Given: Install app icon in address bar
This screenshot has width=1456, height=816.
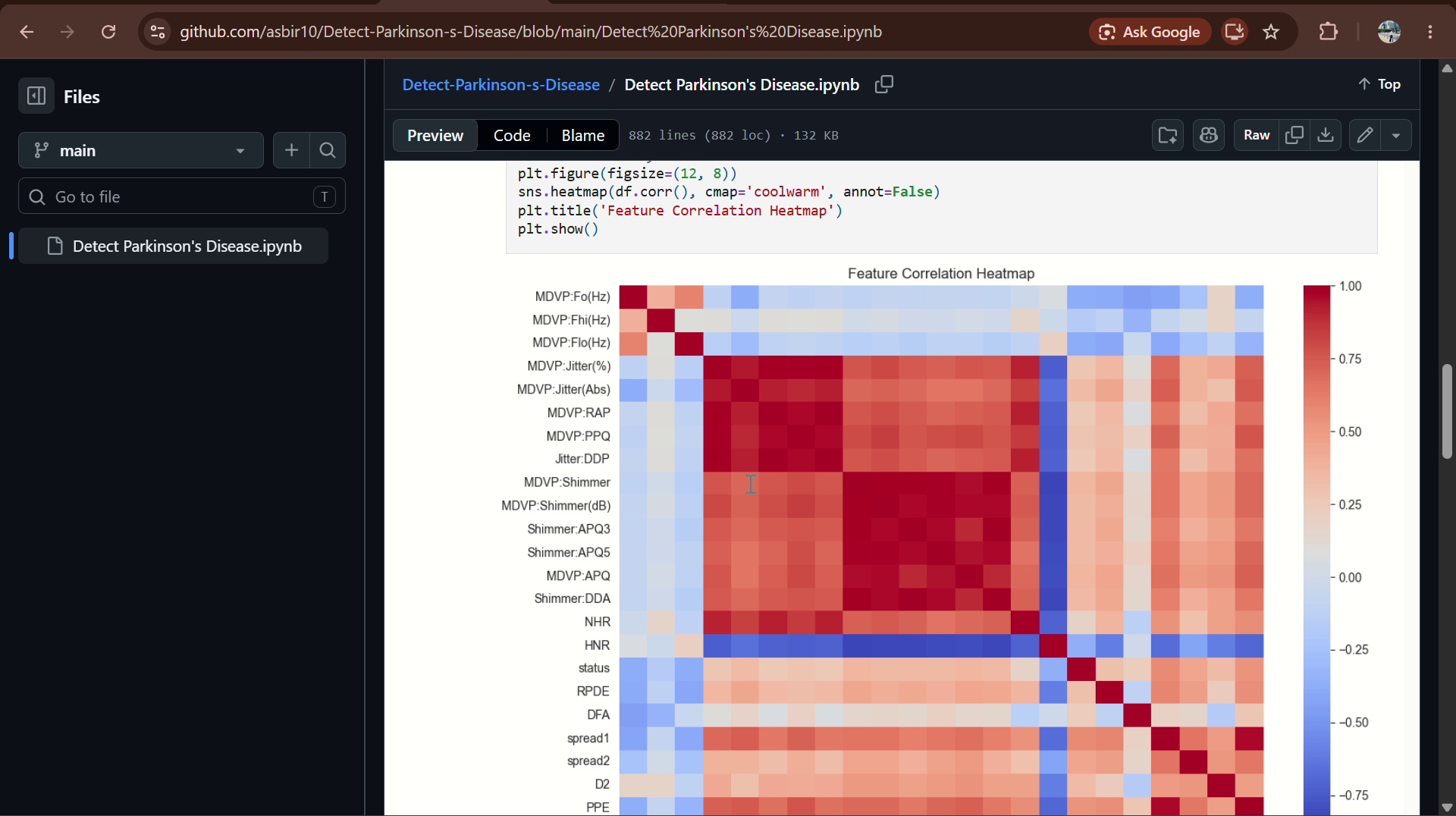Looking at the screenshot, I should [x=1235, y=32].
